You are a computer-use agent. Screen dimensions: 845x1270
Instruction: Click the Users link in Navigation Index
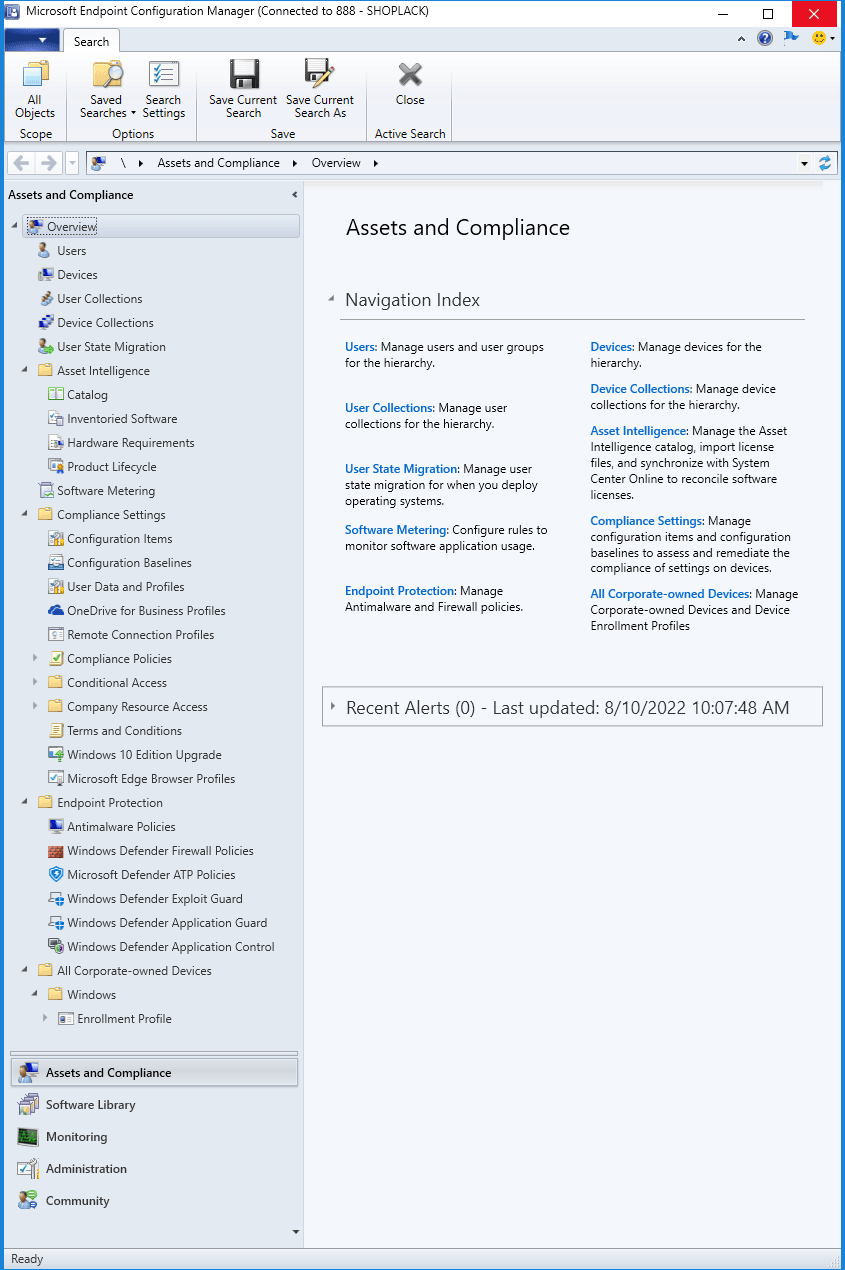point(359,347)
